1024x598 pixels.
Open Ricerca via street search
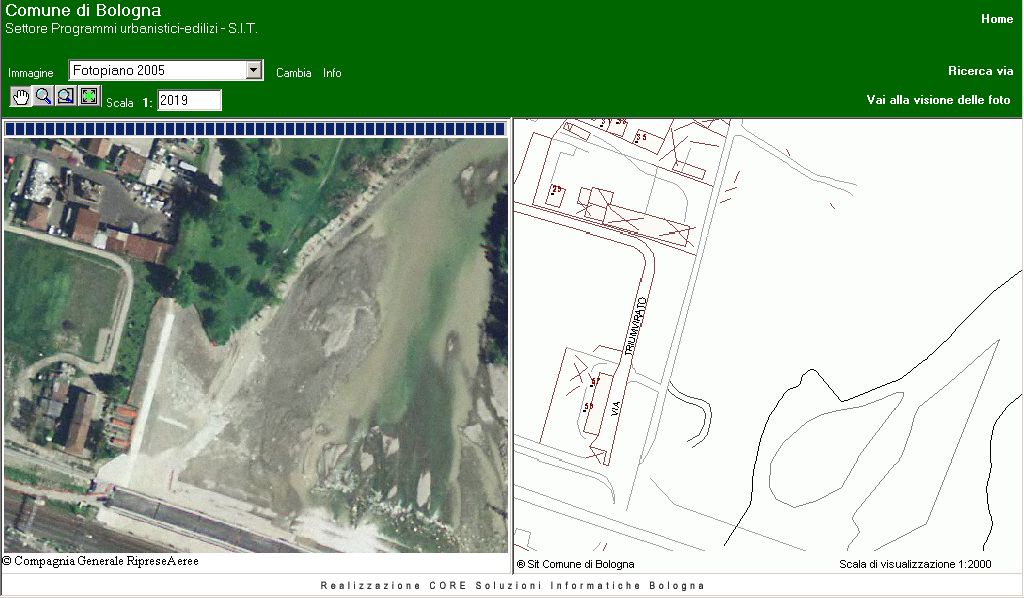980,71
